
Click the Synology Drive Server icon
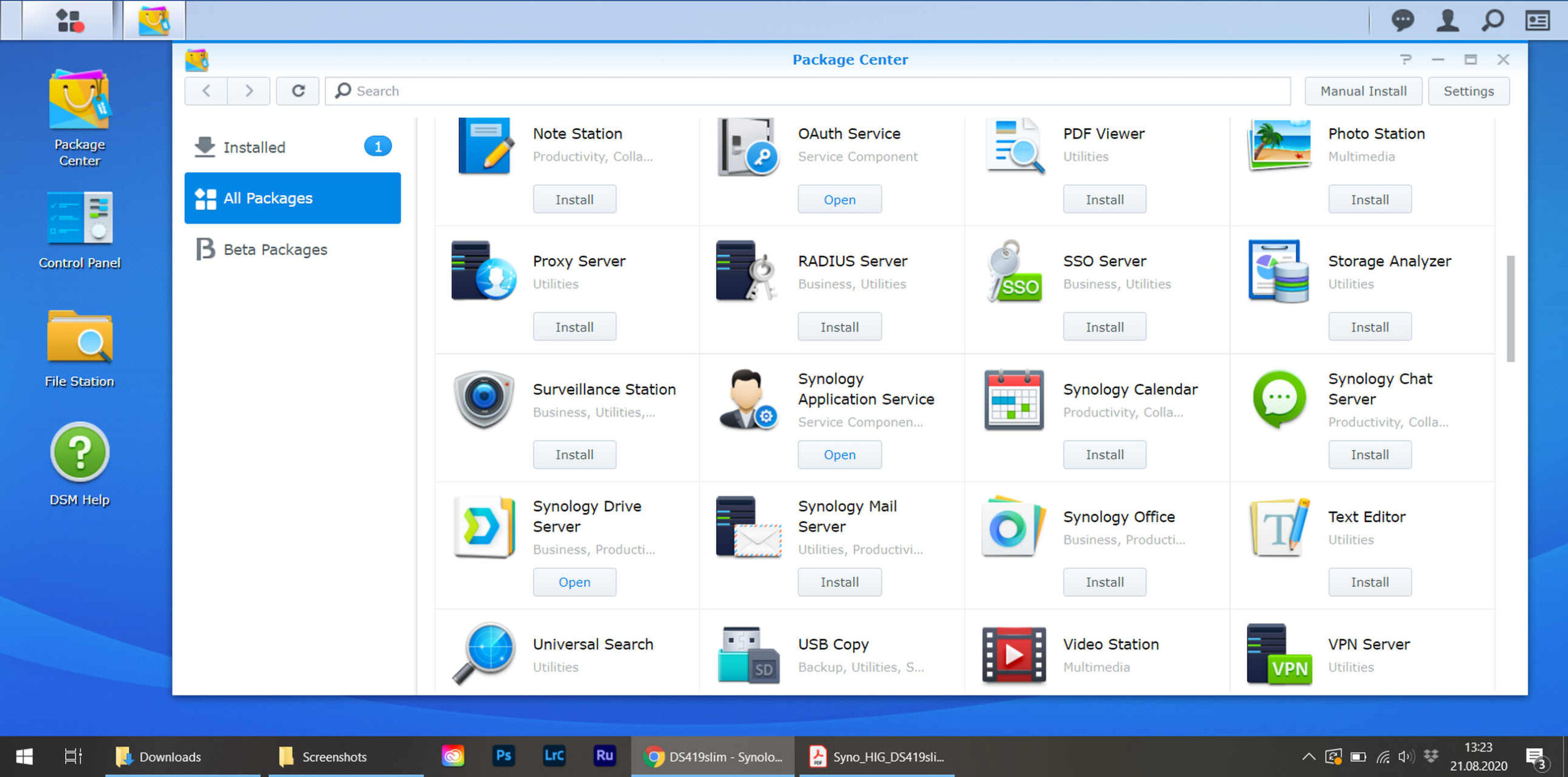pos(484,528)
